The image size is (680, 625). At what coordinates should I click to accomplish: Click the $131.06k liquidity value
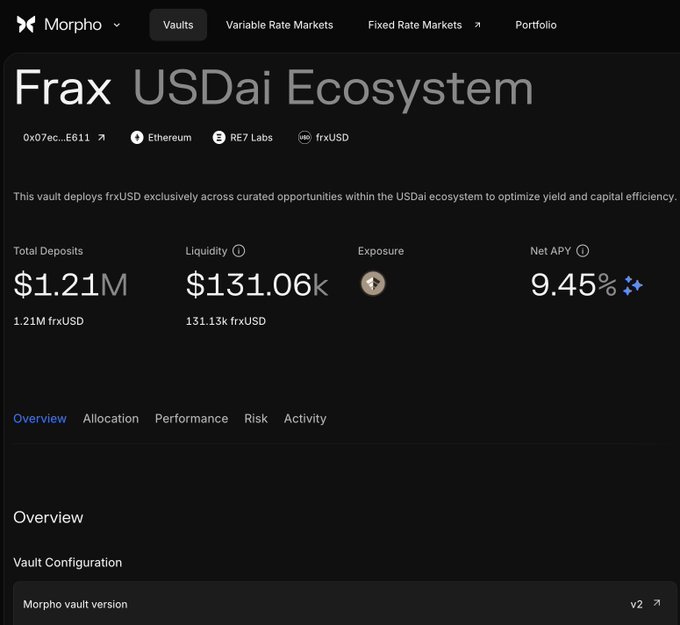click(x=257, y=285)
